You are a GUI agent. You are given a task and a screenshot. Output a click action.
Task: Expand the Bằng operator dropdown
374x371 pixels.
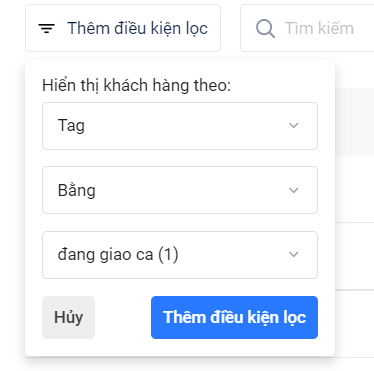pos(180,190)
